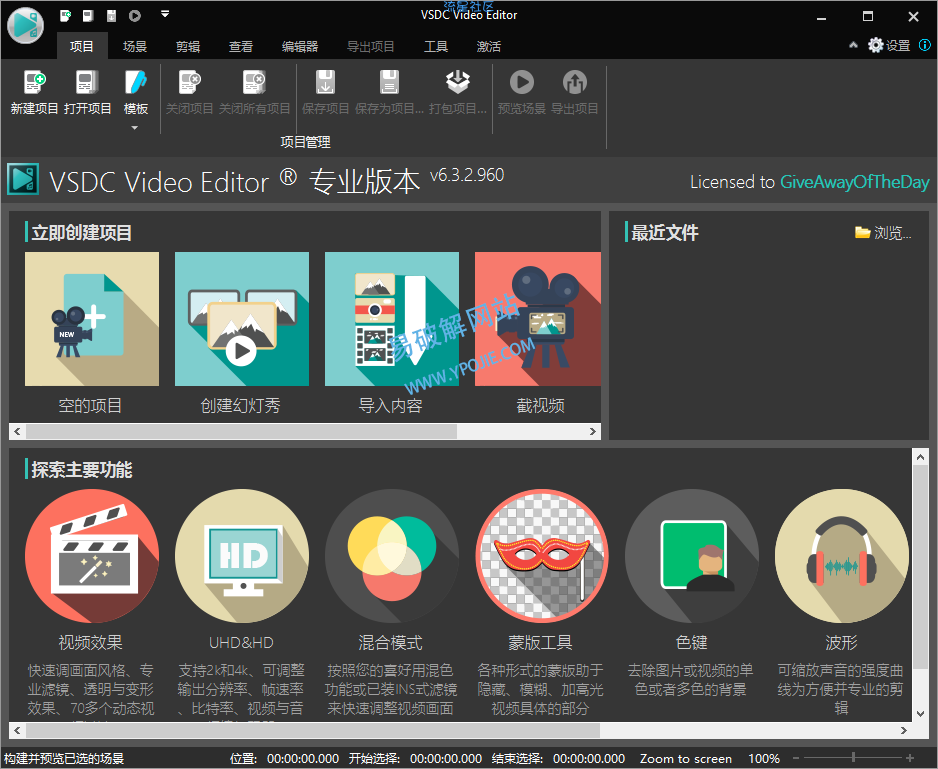Open the 激活 ribbon tab
This screenshot has height=769, width=938.
[x=488, y=46]
